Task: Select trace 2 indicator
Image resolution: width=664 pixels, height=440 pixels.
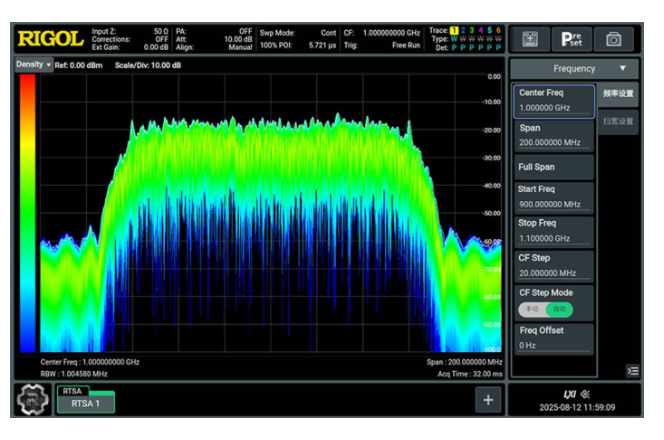Action: click(463, 30)
